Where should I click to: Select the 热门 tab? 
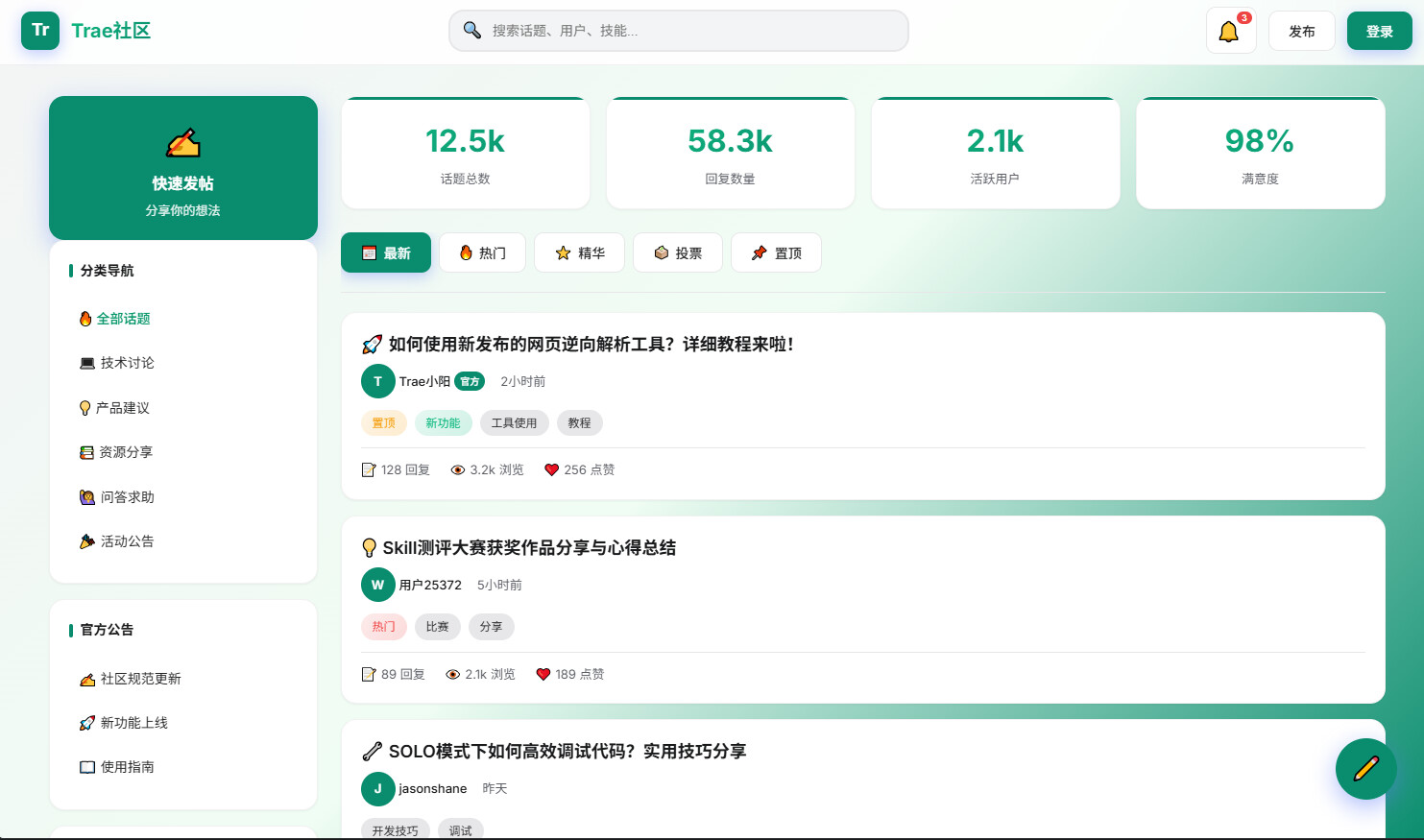coord(482,252)
